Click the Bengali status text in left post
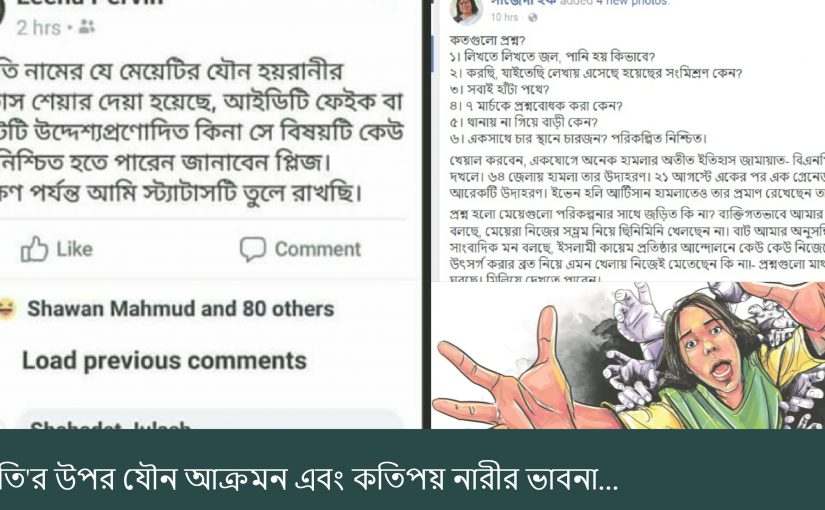The image size is (825, 510). tap(202, 132)
